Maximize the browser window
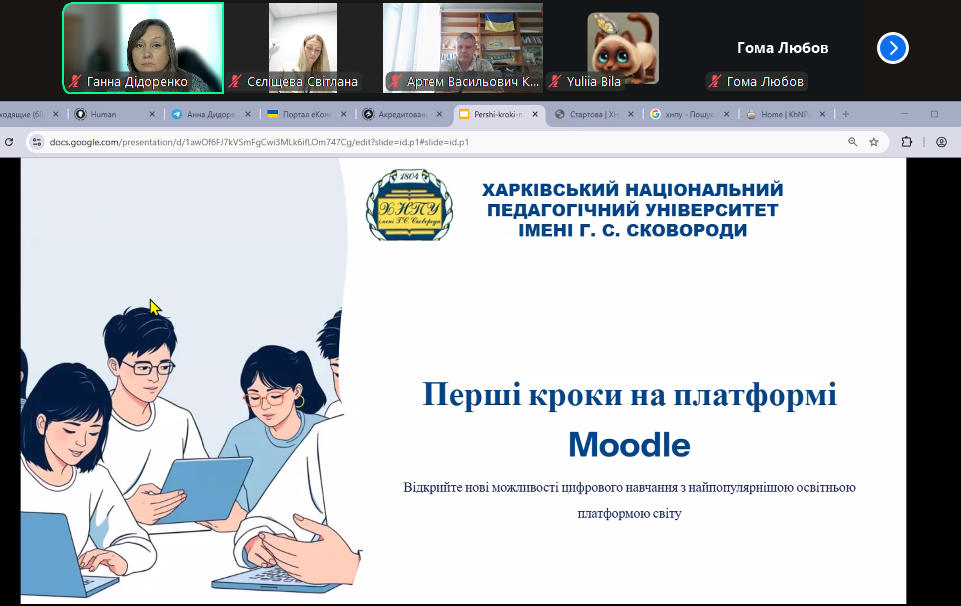 tap(934, 114)
